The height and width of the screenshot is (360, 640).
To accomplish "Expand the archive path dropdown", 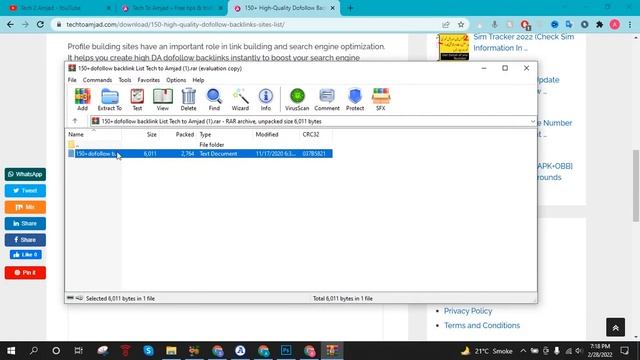I will pyautogui.click(x=533, y=121).
